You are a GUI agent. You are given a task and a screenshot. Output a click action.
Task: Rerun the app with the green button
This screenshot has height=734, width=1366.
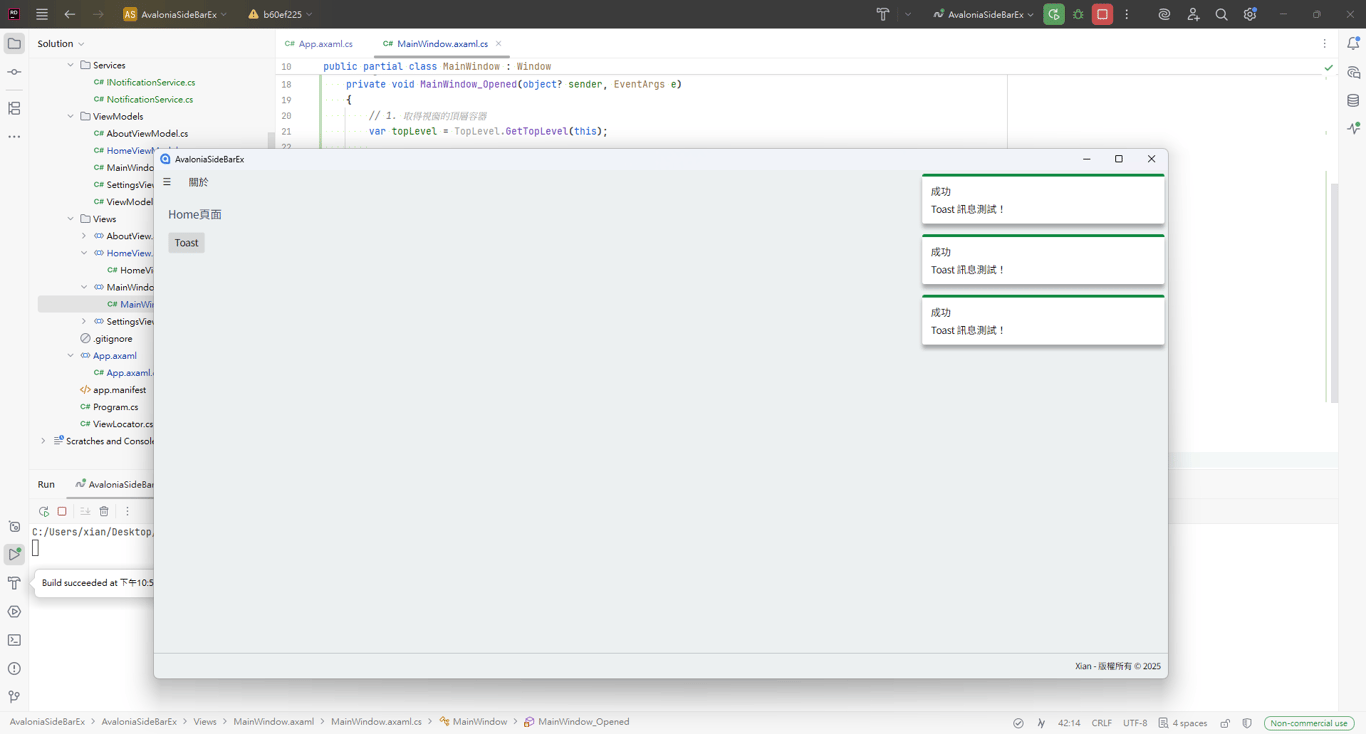(x=1054, y=14)
